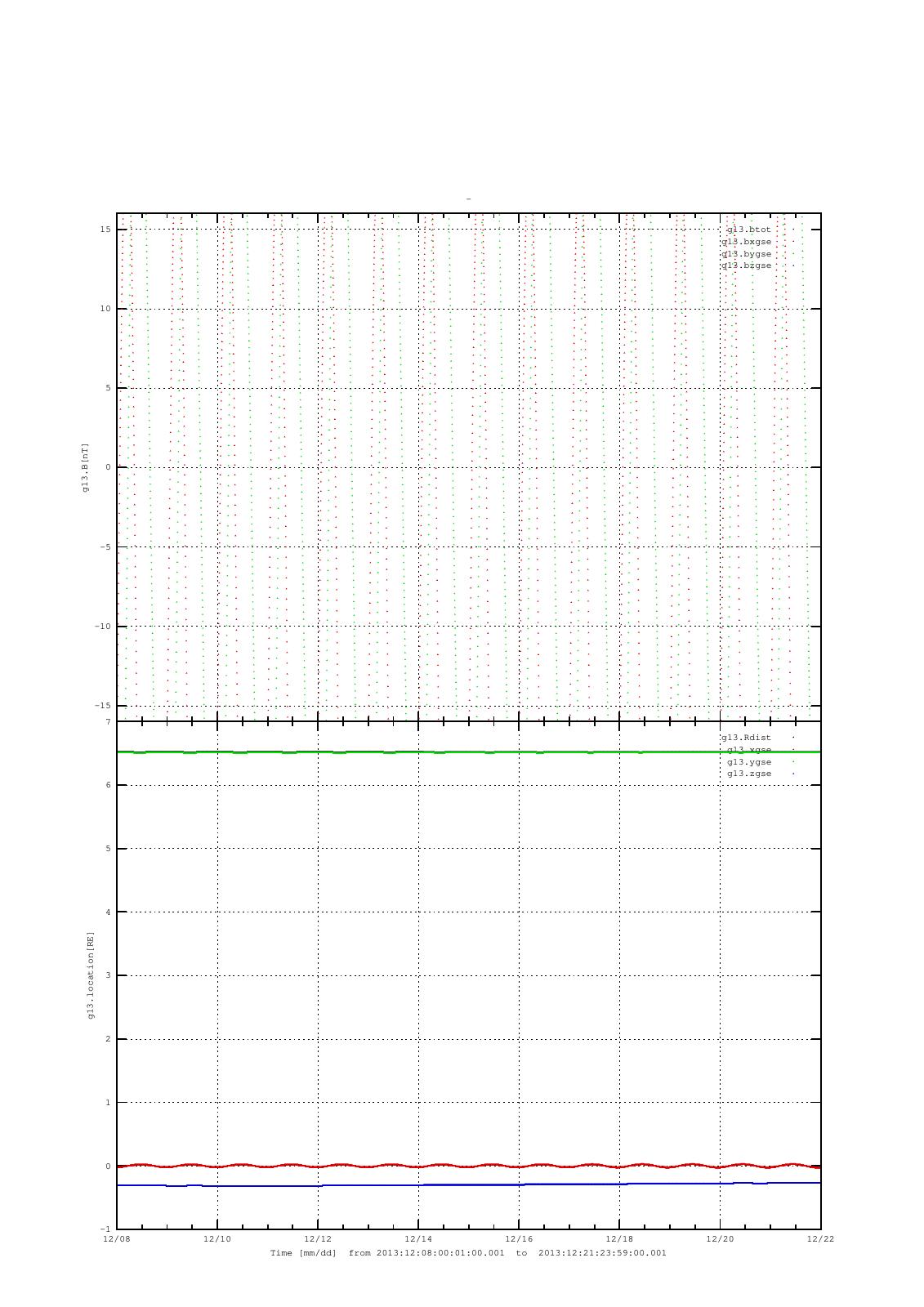The image size is (924, 1307).
Task: Click the red wavy line near 0 RE
Action: click(x=469, y=1166)
